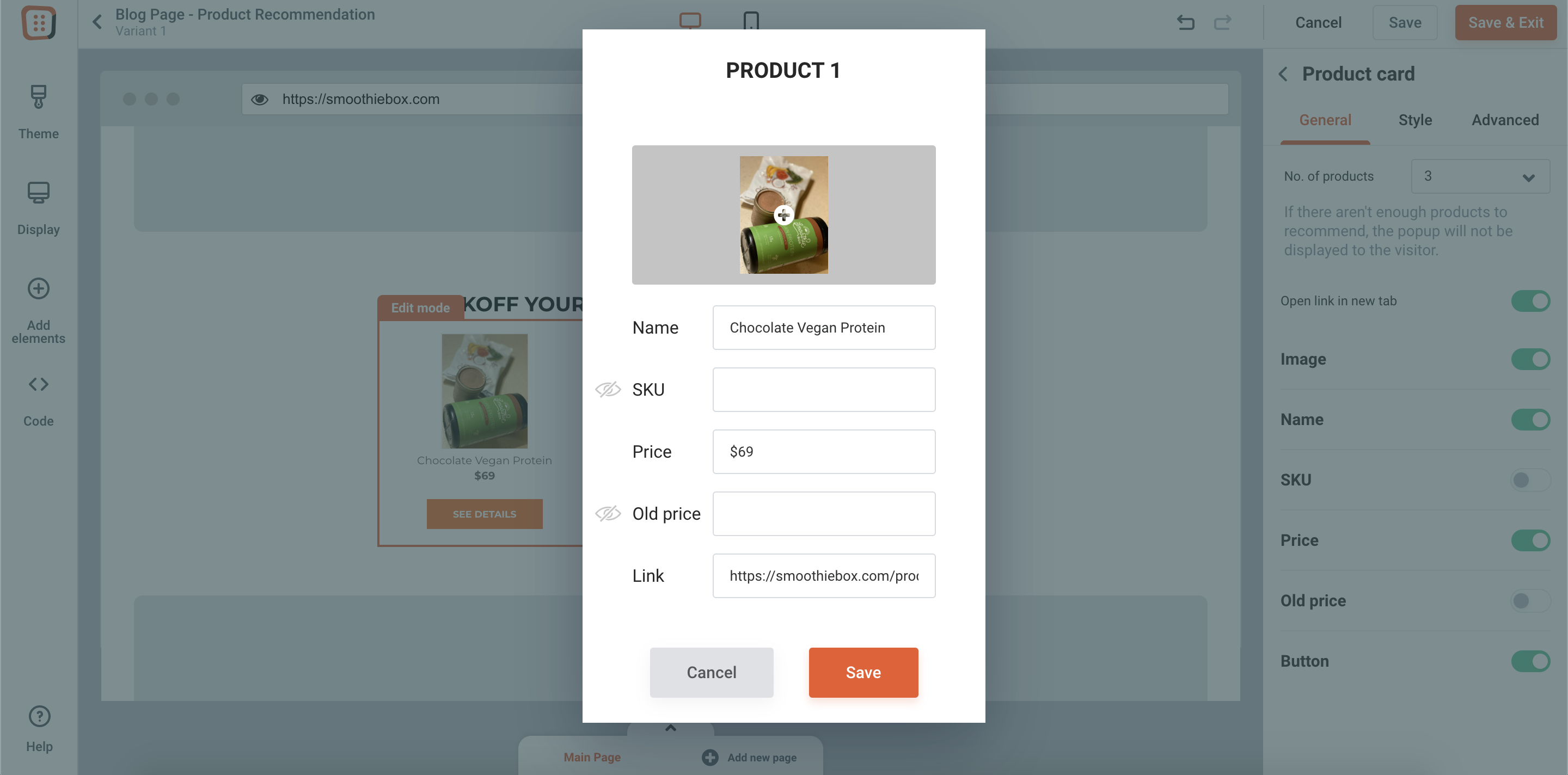
Task: Enable the SKU toggle in Product card
Action: point(1530,480)
